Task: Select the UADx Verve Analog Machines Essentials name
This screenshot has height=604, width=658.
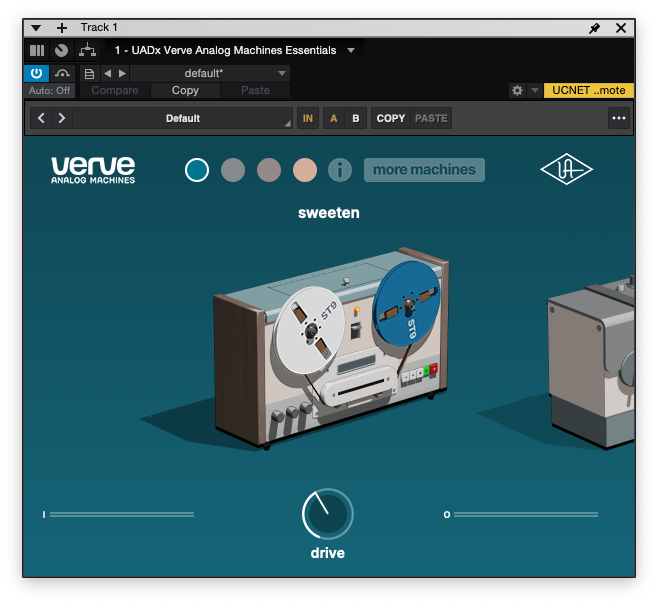Action: click(x=225, y=50)
